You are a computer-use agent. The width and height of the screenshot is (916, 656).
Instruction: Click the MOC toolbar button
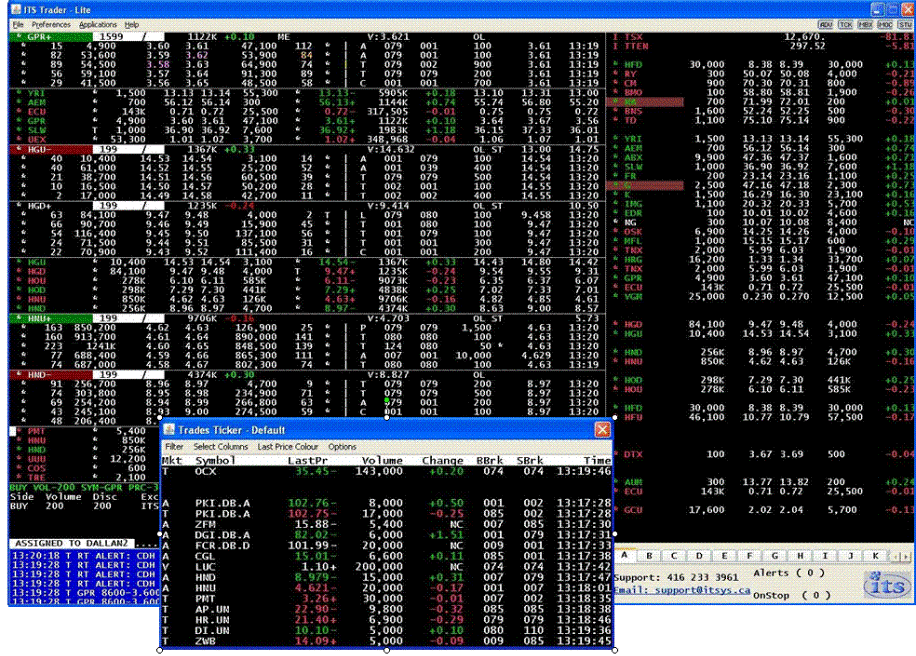tap(885, 25)
